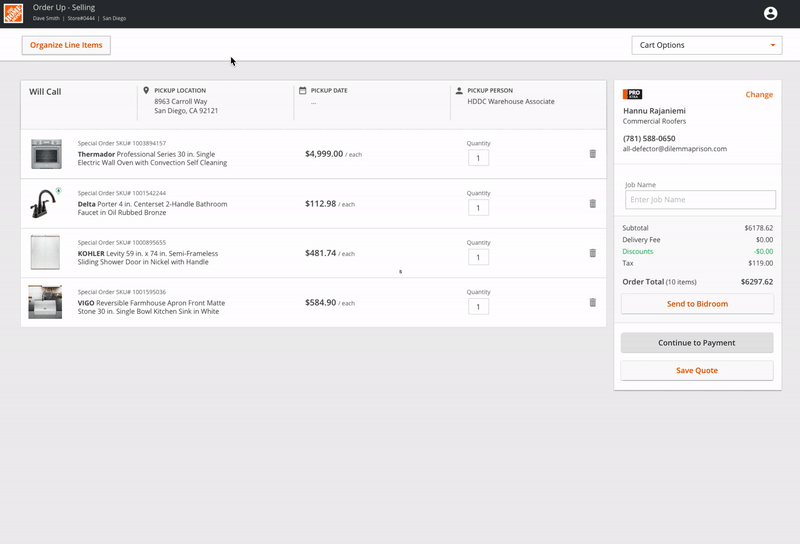
Task: Click the customer email address
Action: click(x=674, y=149)
